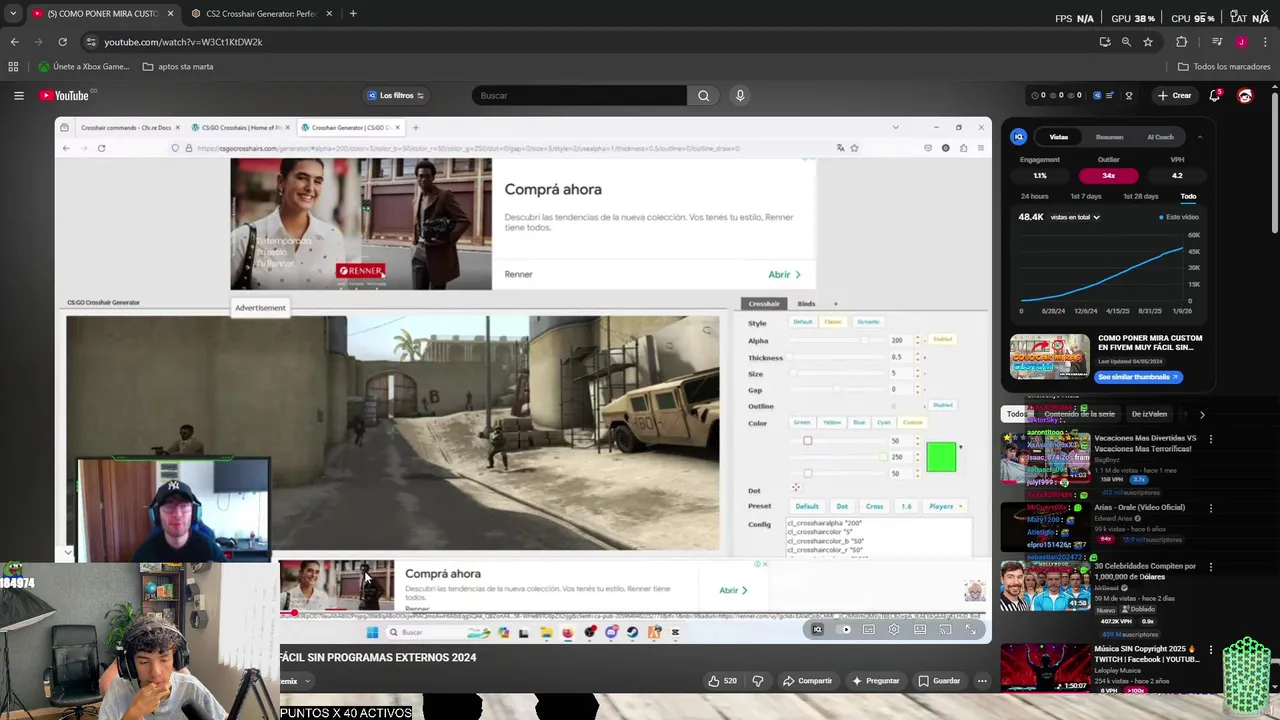Open Players preset dropdown
This screenshot has width=1280, height=720.
pos(944,506)
